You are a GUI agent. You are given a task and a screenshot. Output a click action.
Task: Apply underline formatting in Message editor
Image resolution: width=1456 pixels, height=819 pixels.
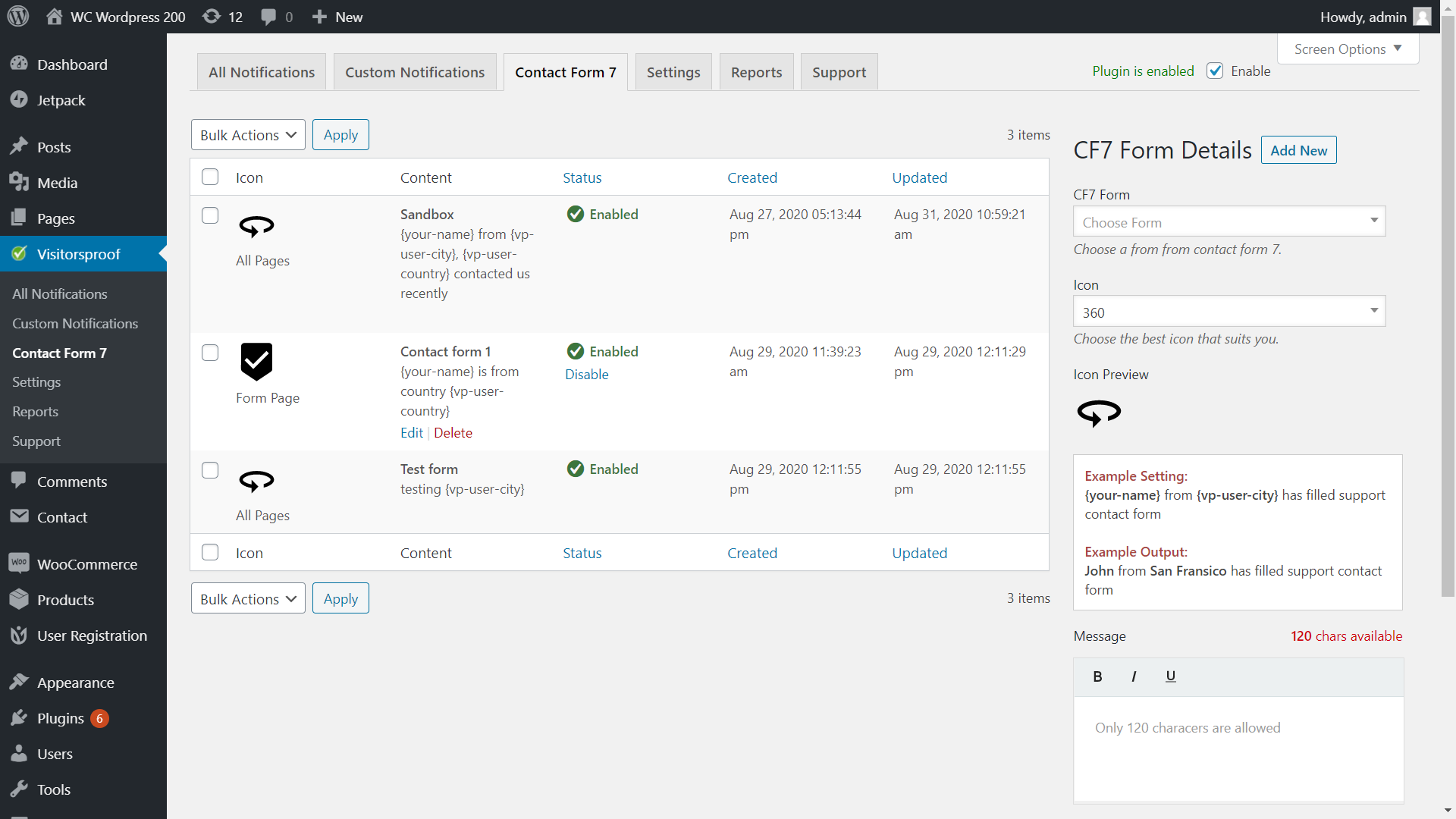(x=1170, y=676)
